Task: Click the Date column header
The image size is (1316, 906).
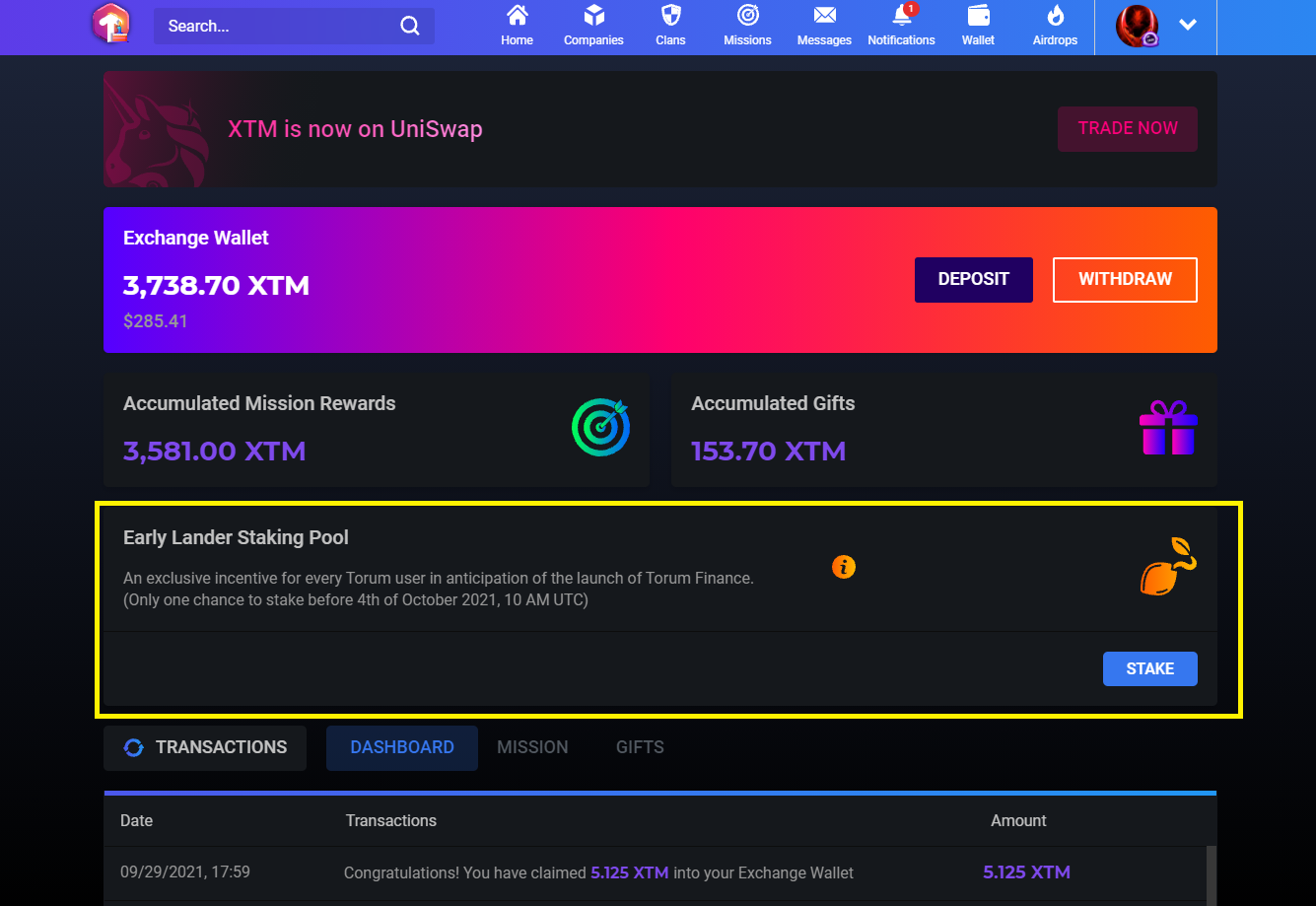Action: pos(137,821)
